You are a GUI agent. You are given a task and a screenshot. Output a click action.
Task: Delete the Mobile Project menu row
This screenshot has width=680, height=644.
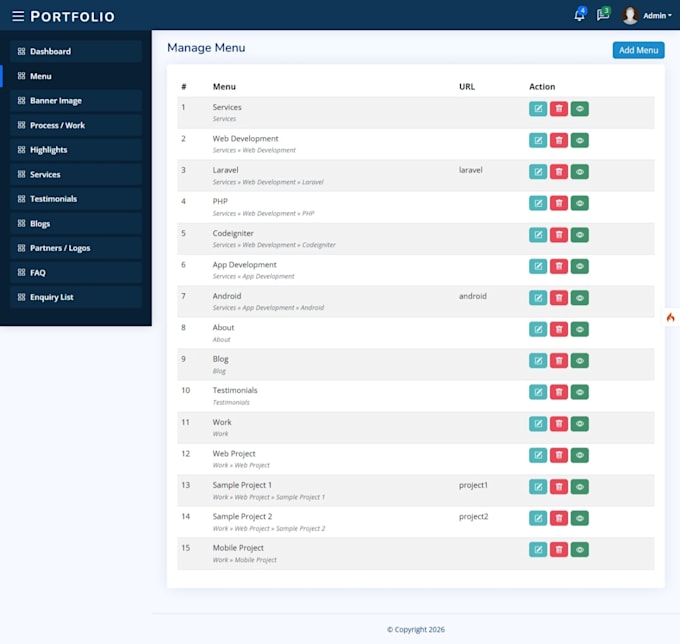click(x=559, y=549)
